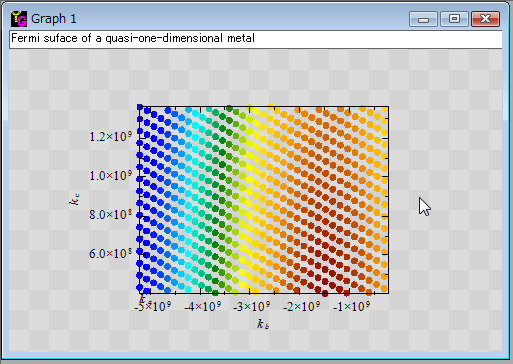The height and width of the screenshot is (364, 513).
Task: Click a dark red data point near the plot bottom
Action: [325, 293]
